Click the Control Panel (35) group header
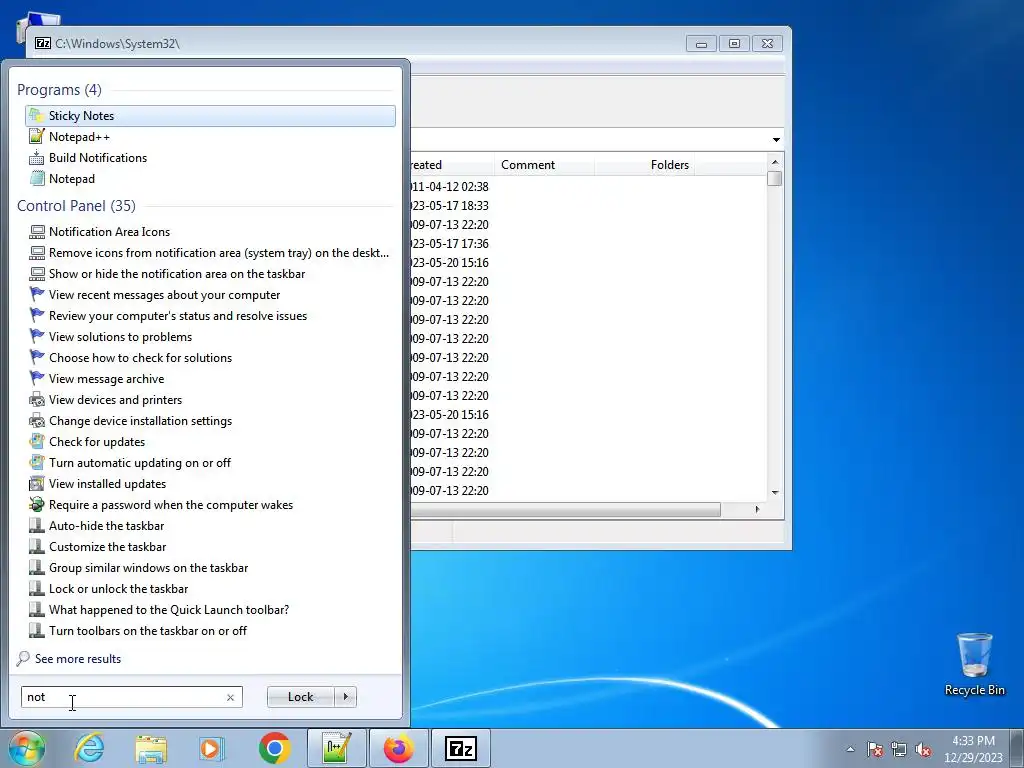This screenshot has height=768, width=1024. coord(76,206)
